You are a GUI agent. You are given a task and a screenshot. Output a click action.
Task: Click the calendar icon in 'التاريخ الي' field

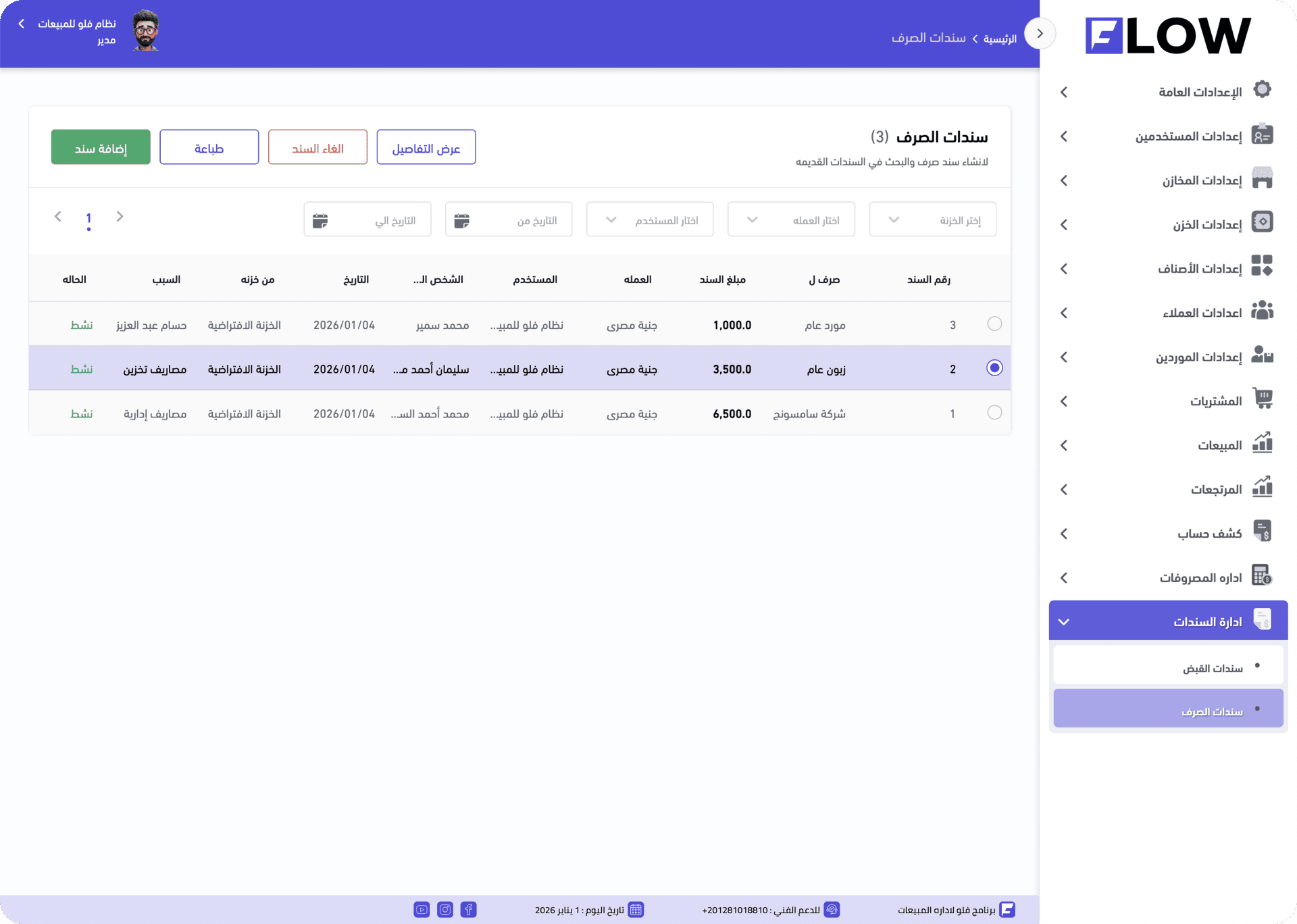tap(320, 220)
